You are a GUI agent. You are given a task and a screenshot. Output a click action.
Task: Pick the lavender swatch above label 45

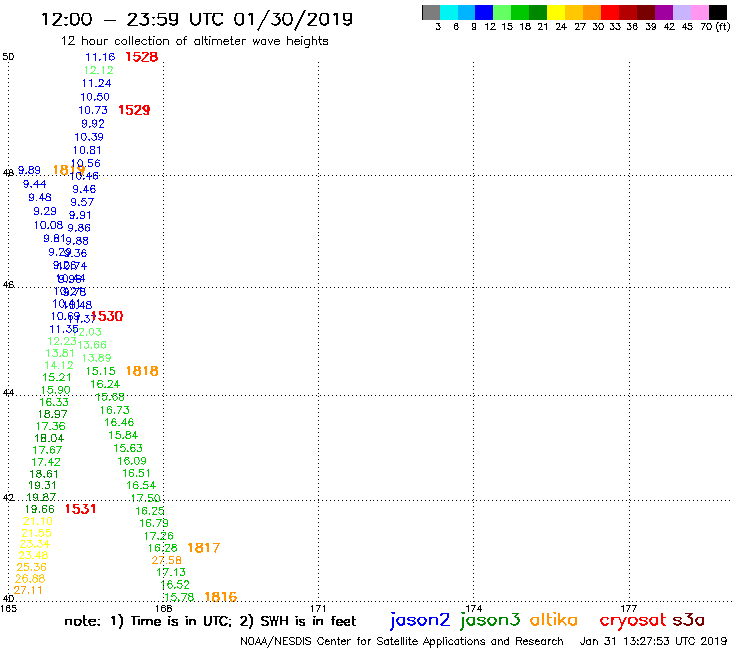pyautogui.click(x=681, y=12)
